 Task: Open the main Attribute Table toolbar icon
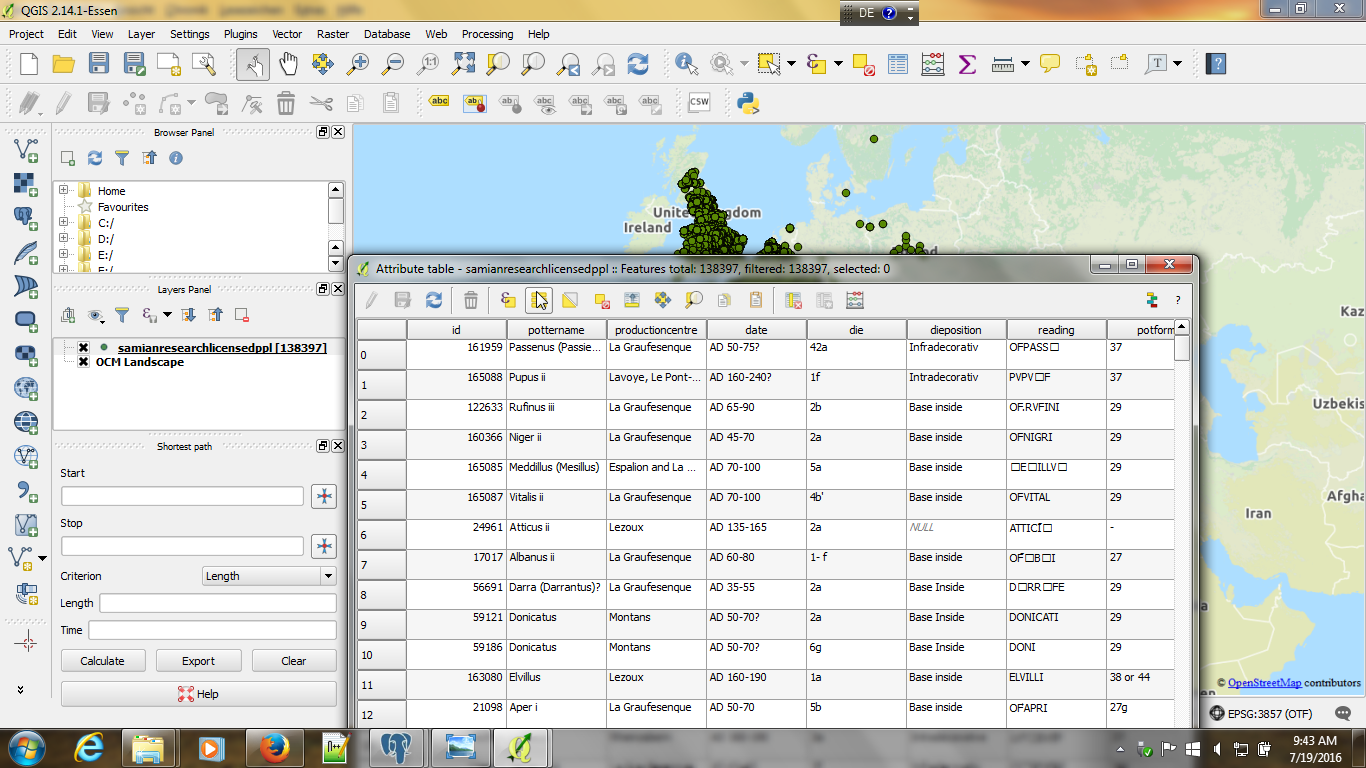[898, 64]
